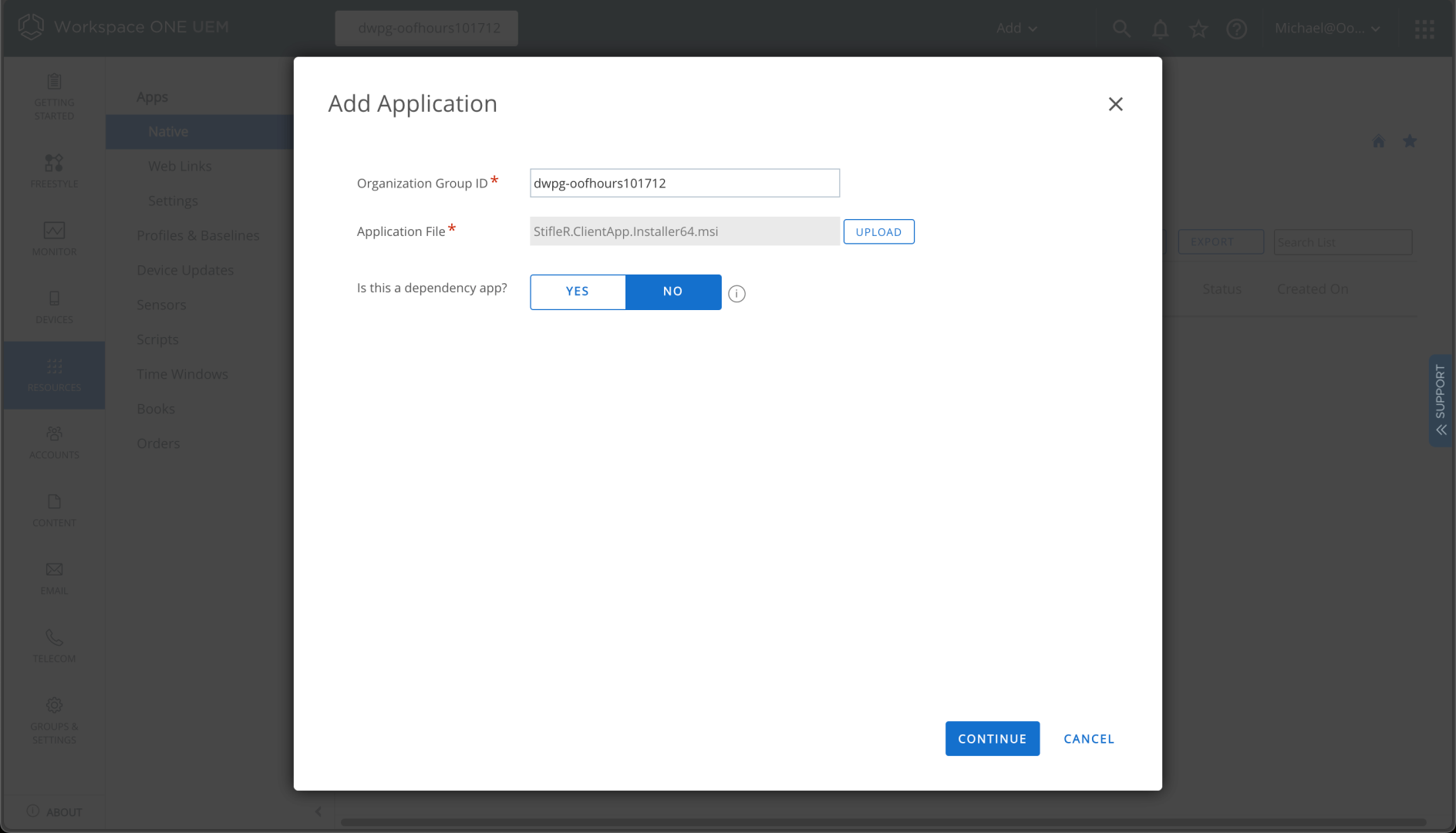The height and width of the screenshot is (833, 1456).
Task: Open Groups & Settings in sidebar
Action: (x=54, y=721)
